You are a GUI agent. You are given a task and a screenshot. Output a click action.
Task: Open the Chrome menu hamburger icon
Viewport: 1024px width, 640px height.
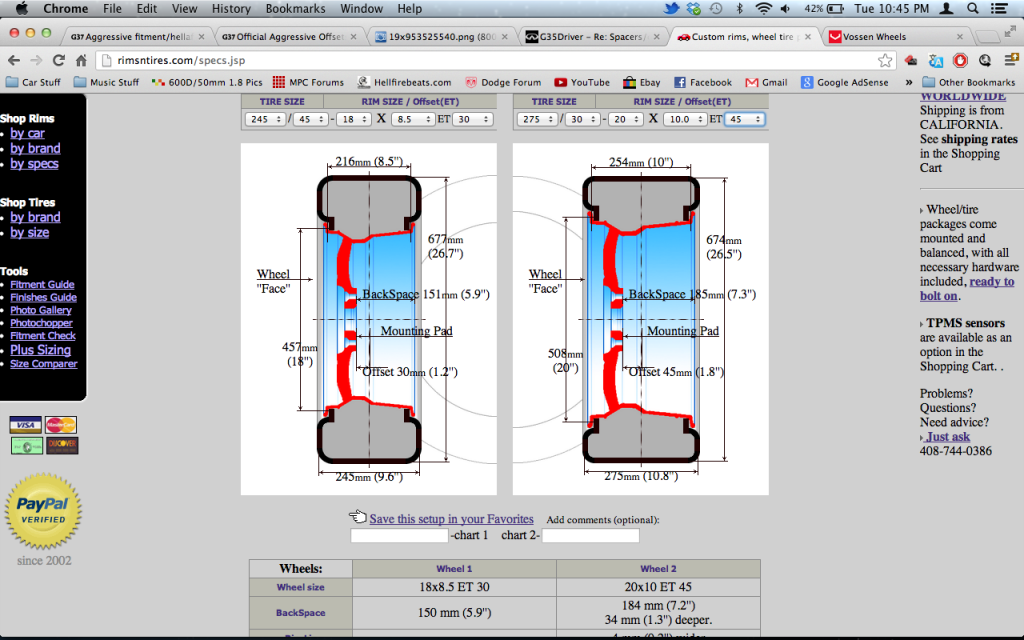pos(1011,61)
